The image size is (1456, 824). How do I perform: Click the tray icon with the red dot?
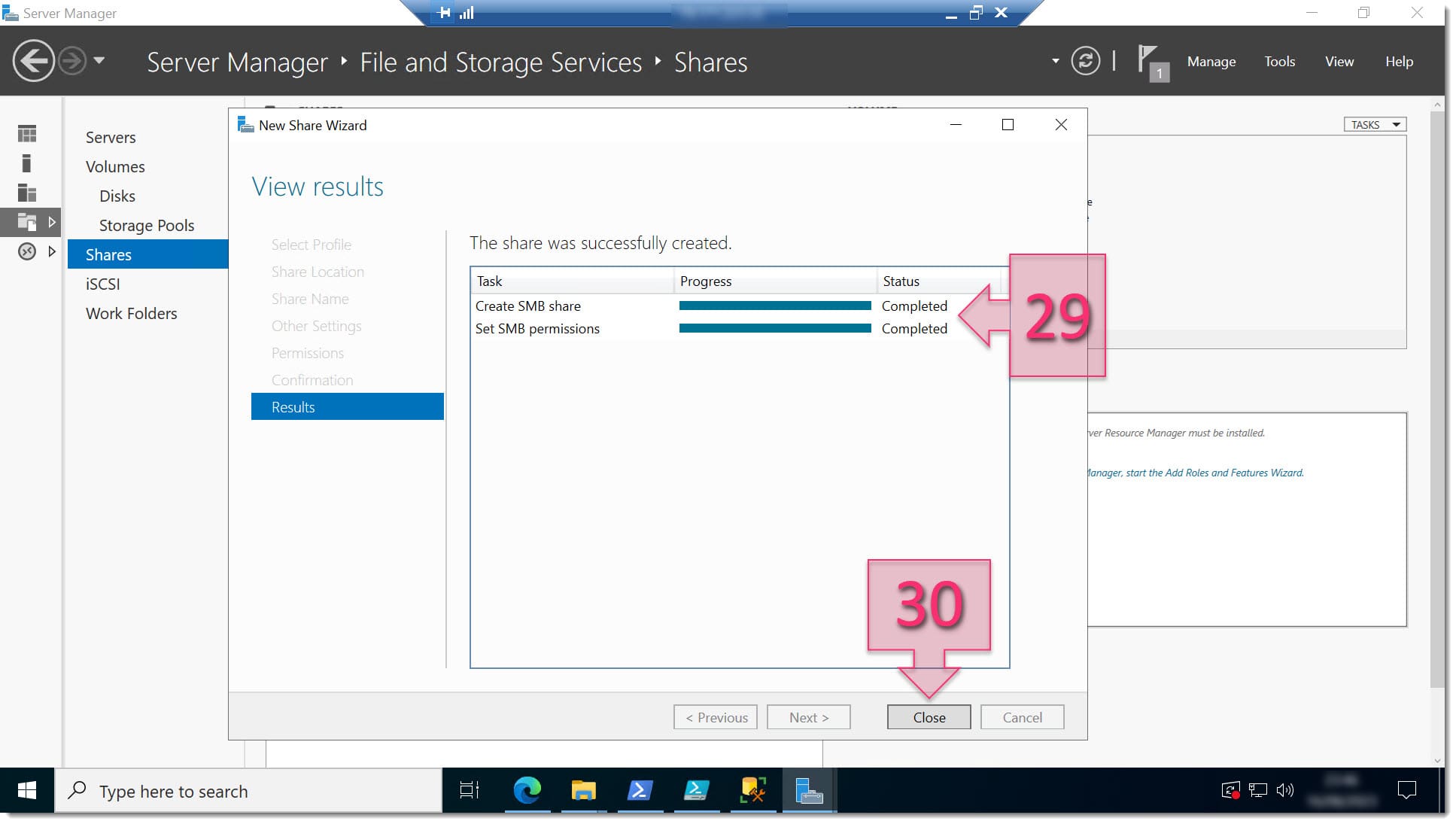point(1230,790)
